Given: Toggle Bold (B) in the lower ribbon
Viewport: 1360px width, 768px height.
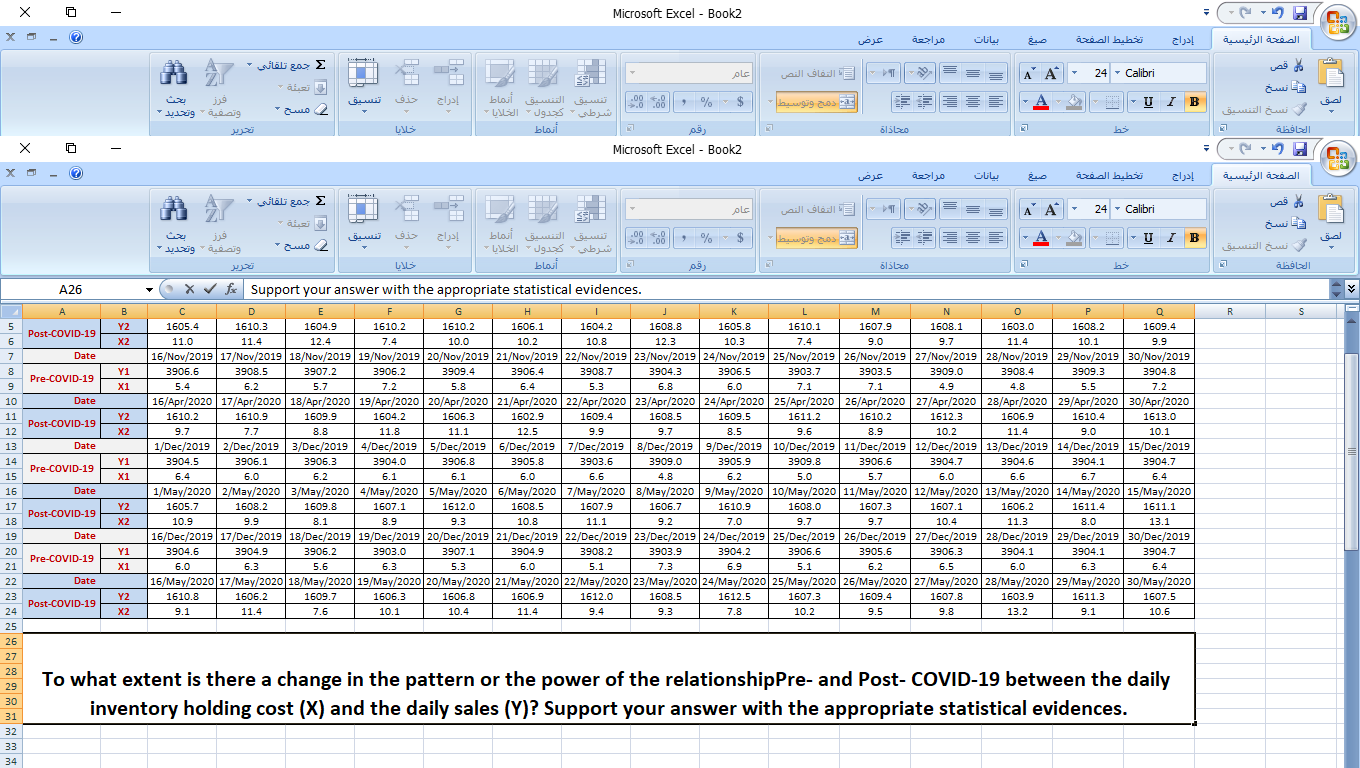Looking at the screenshot, I should [x=1194, y=238].
